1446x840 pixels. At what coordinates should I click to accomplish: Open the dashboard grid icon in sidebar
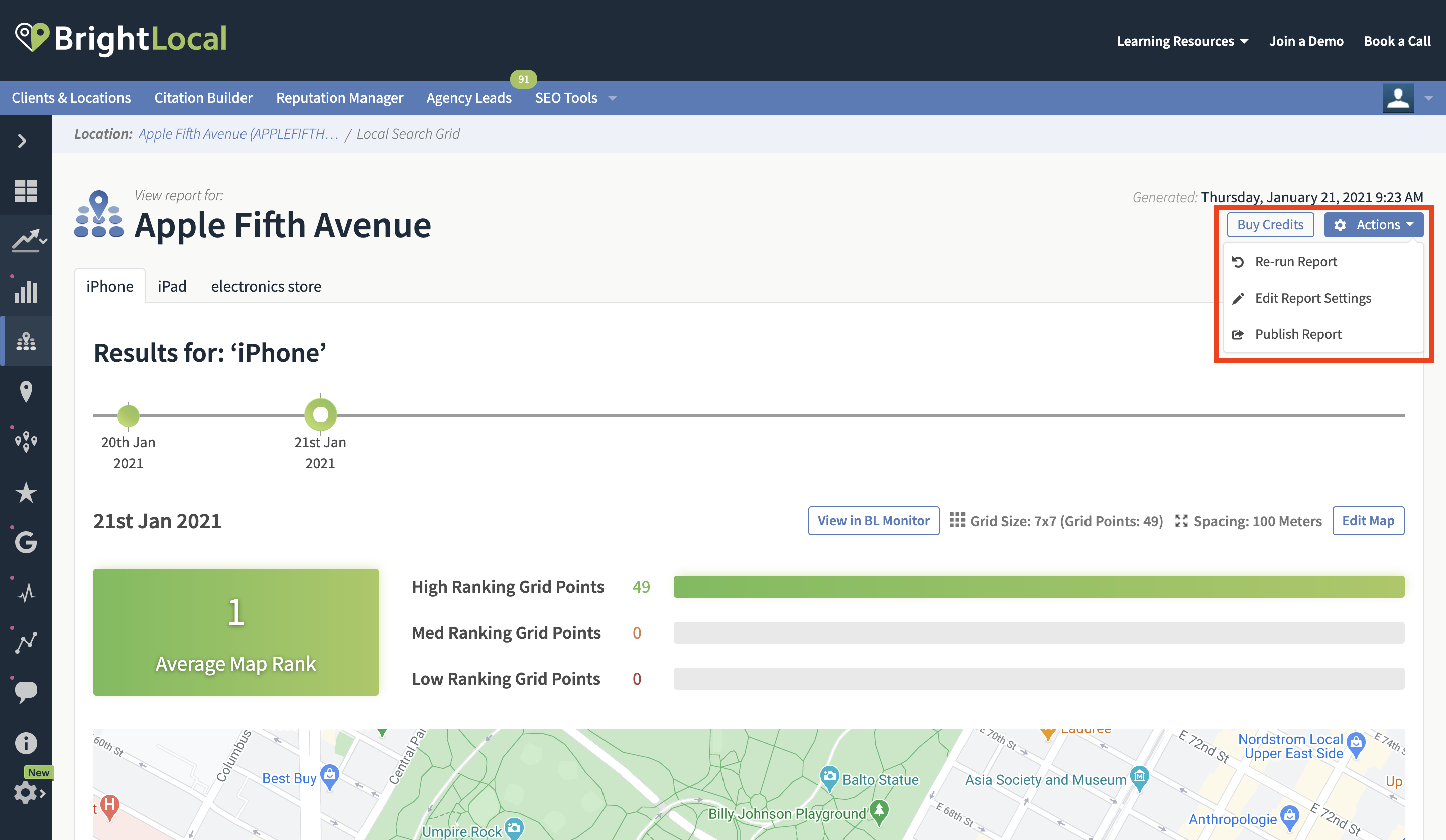[x=26, y=191]
